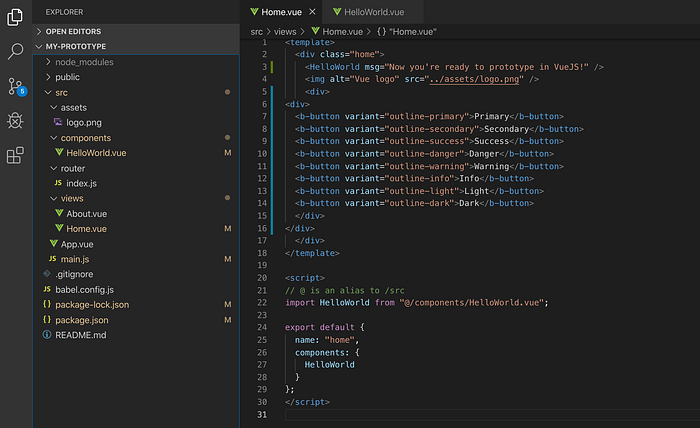This screenshot has height=428, width=700.
Task: Open the Run and Debug view
Action: (15, 120)
